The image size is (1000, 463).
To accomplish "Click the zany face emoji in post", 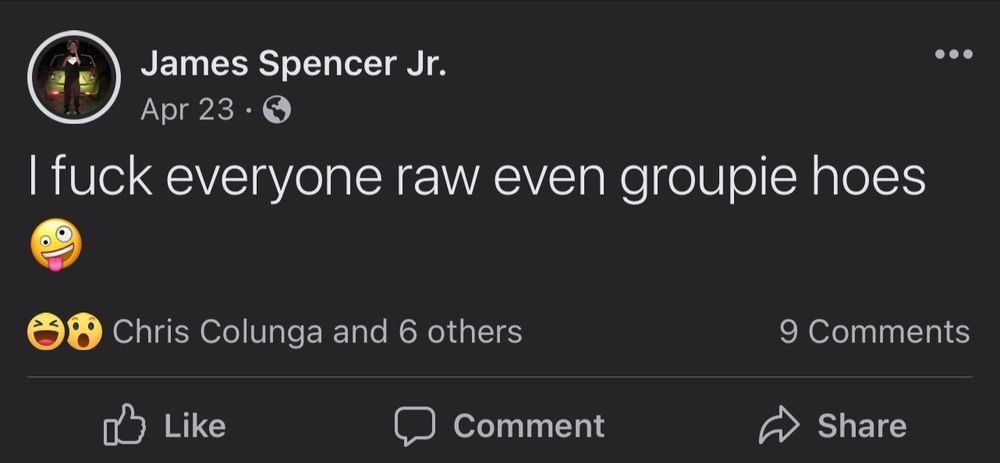I will [x=55, y=244].
